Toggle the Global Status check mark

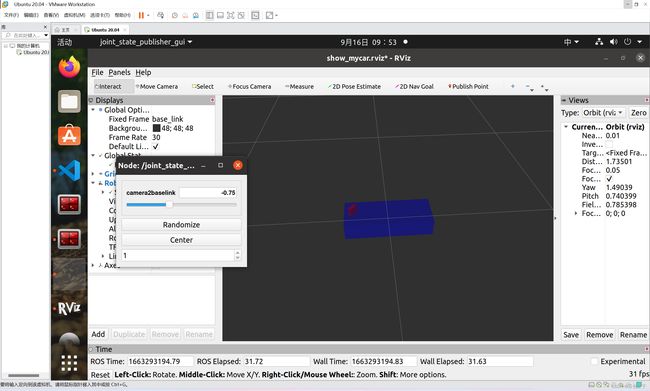100,155
